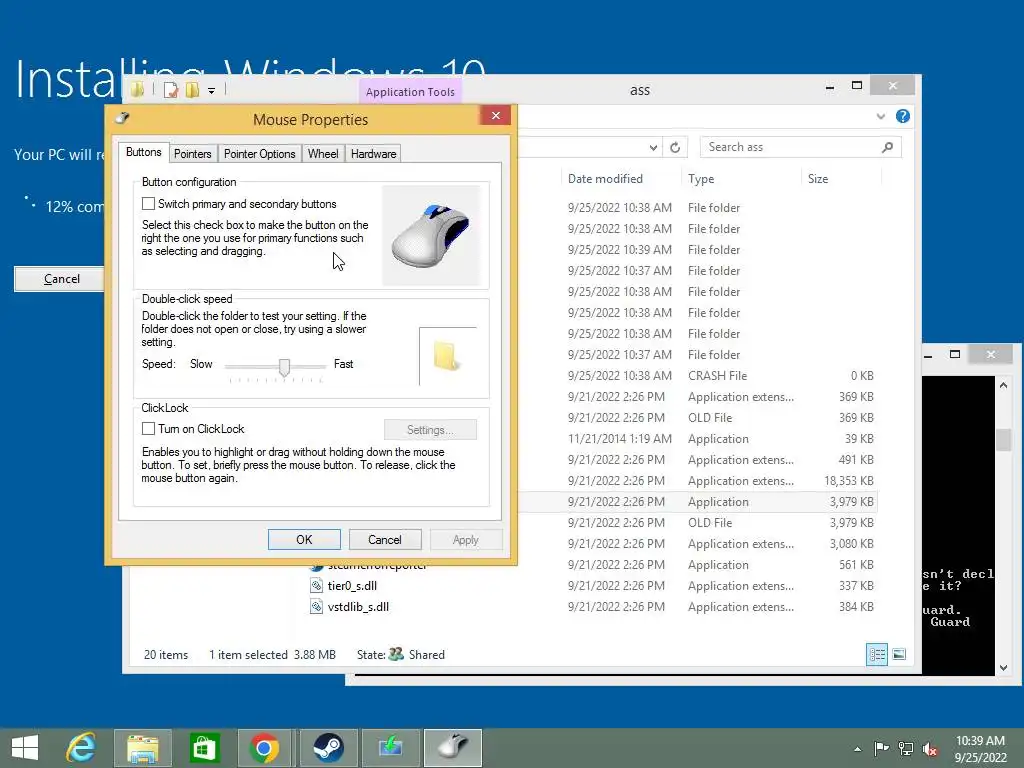Open File Explorer taskbar icon
This screenshot has height=768, width=1024.
142,748
